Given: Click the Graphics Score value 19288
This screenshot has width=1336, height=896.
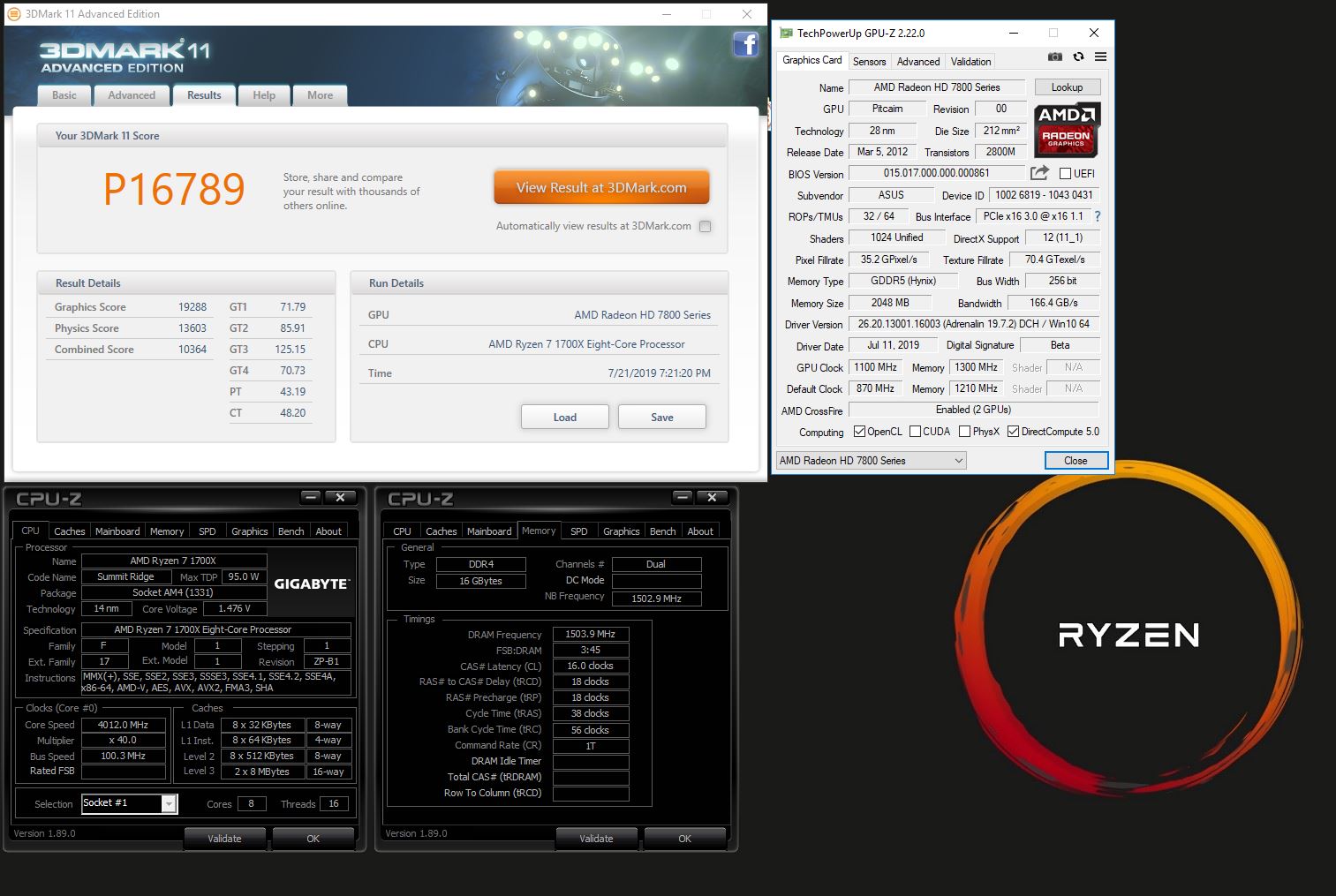Looking at the screenshot, I should point(192,307).
